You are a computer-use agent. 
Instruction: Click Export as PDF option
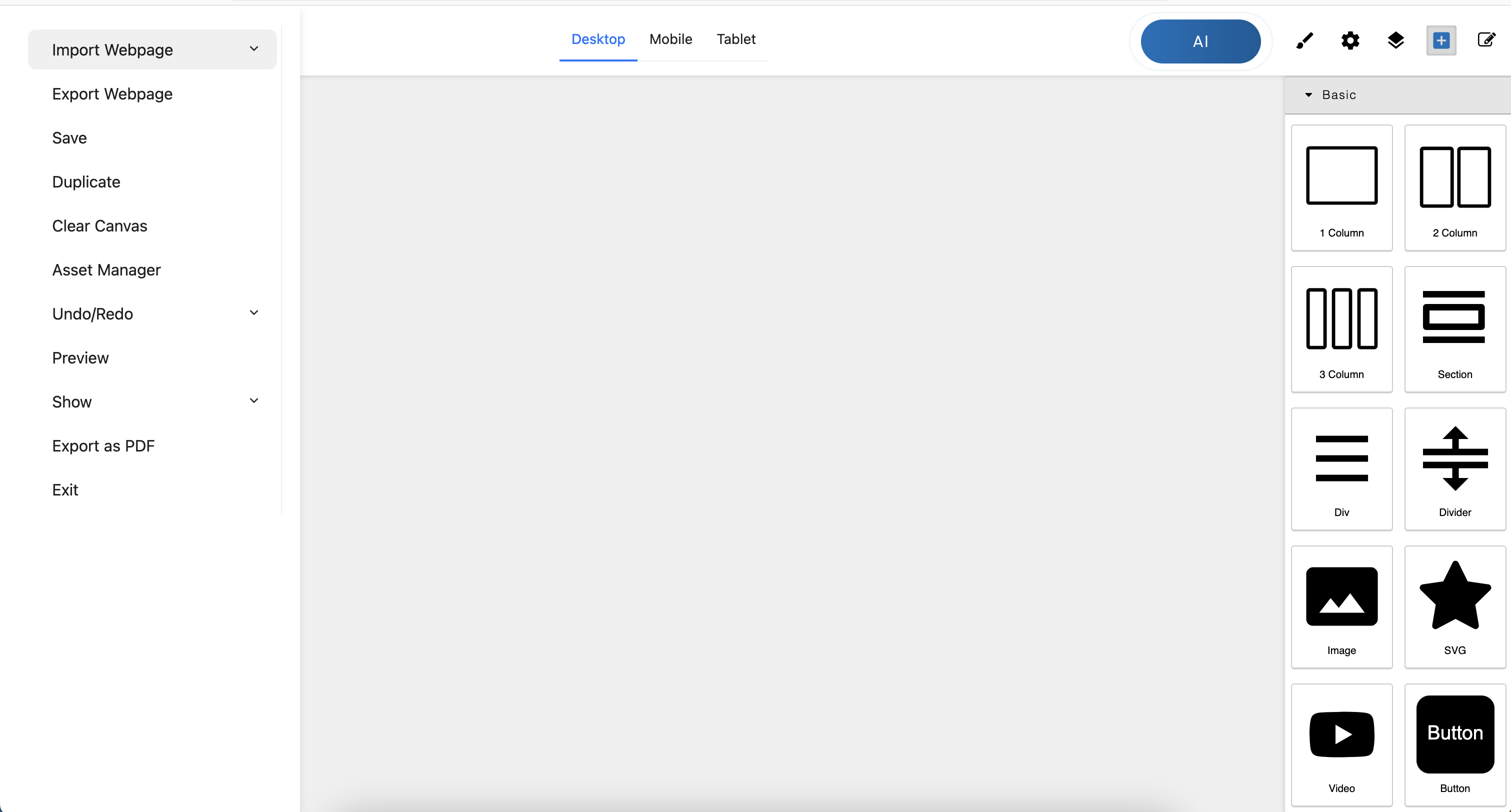103,446
